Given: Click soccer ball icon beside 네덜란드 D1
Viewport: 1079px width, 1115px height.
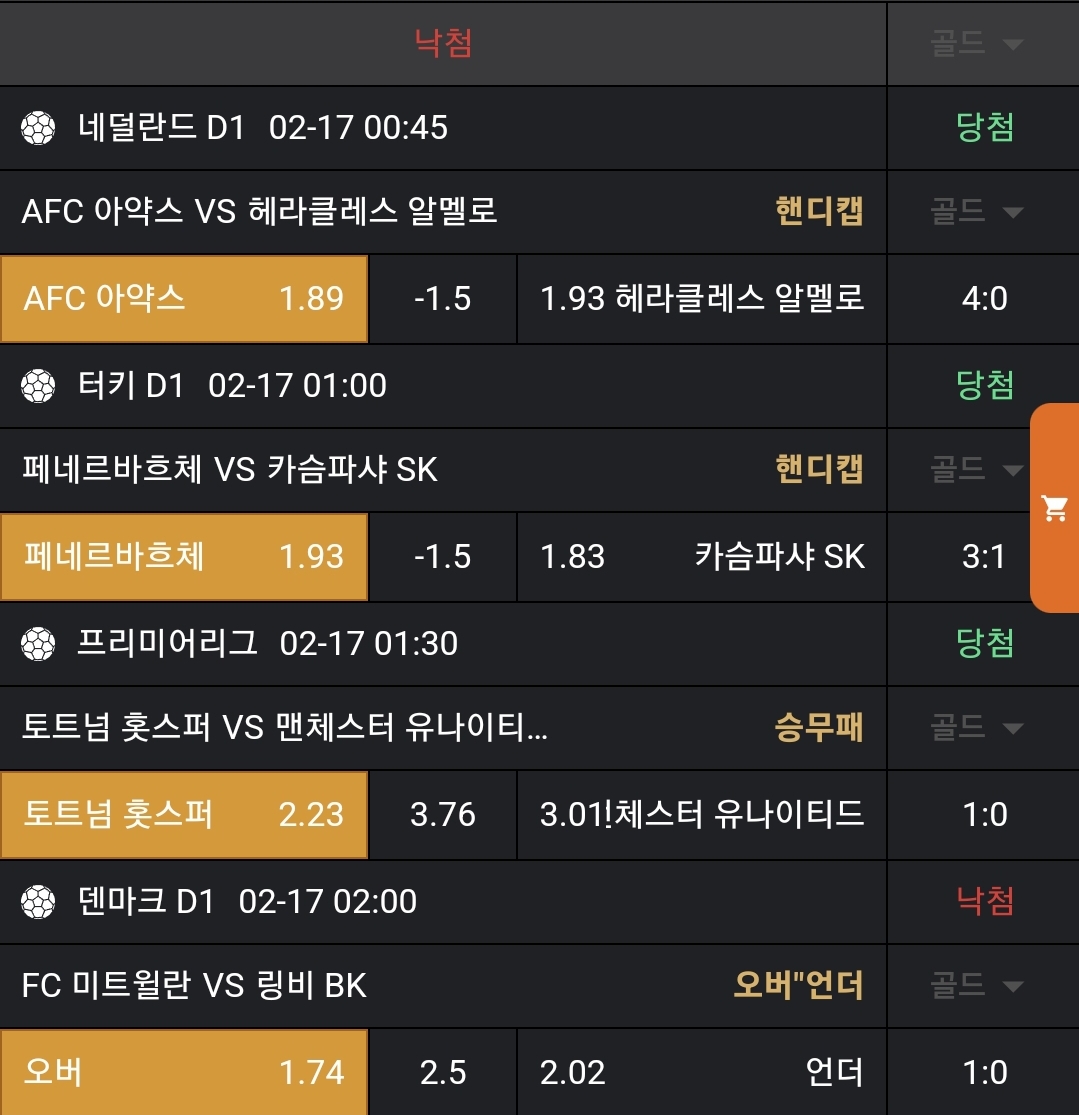Looking at the screenshot, I should click(x=38, y=128).
